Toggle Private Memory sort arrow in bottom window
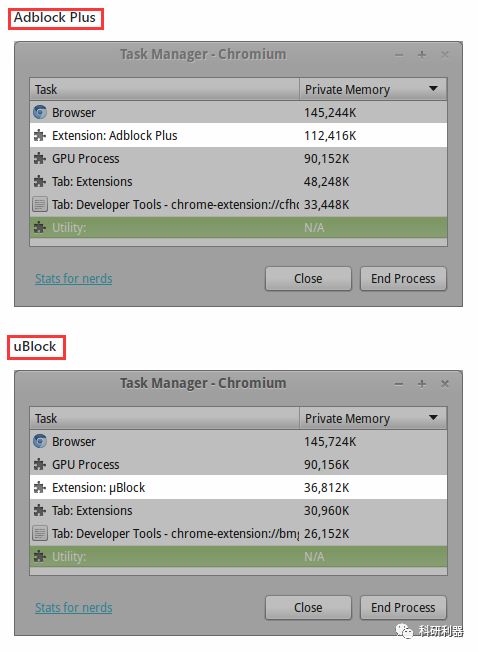The width and height of the screenshot is (478, 652). [433, 417]
